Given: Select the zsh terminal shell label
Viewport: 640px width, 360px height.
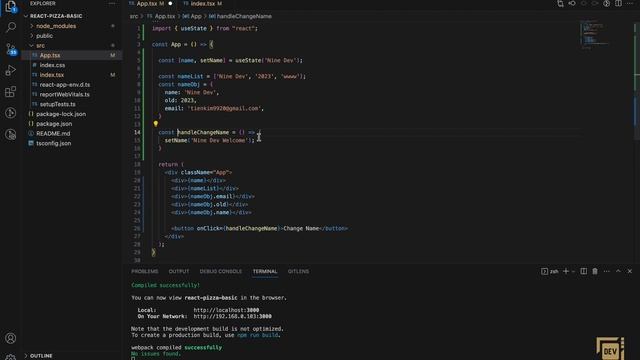Looking at the screenshot, I should pos(550,271).
